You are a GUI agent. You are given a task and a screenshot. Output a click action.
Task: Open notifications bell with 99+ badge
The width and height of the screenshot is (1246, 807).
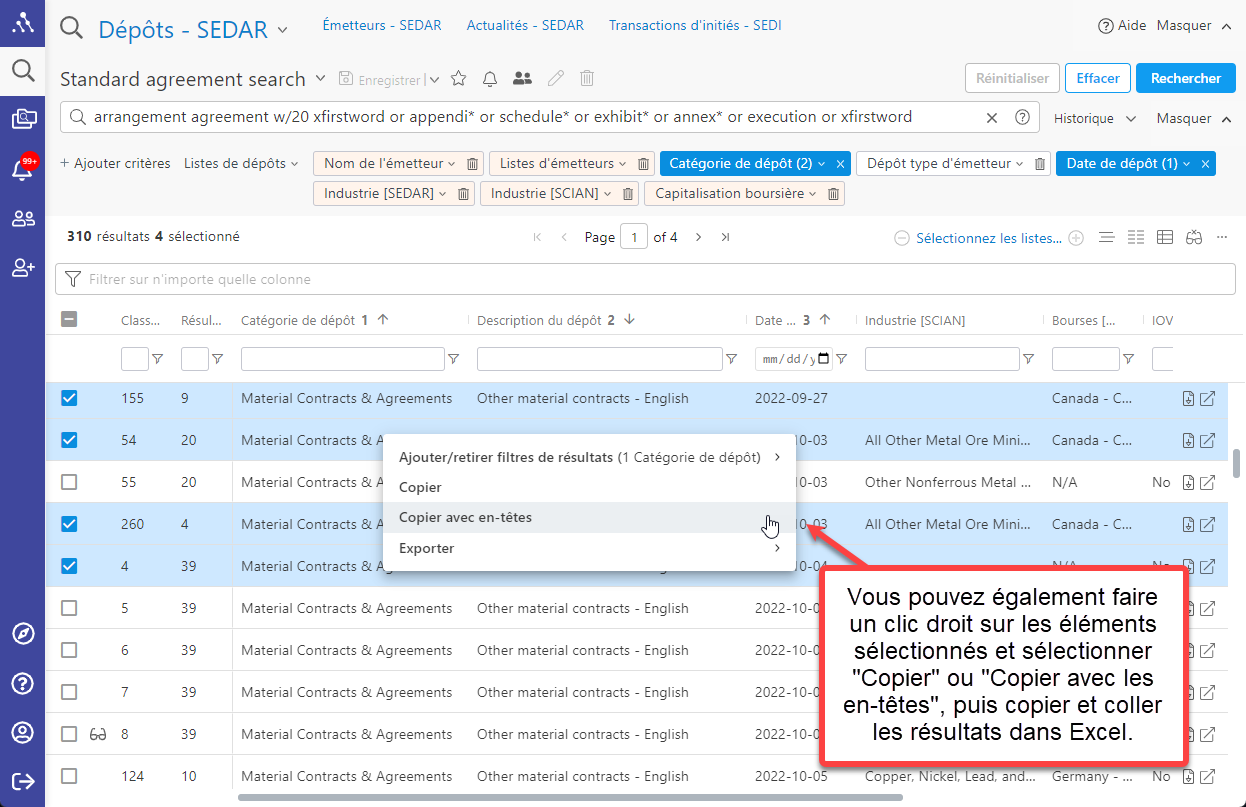[x=22, y=168]
